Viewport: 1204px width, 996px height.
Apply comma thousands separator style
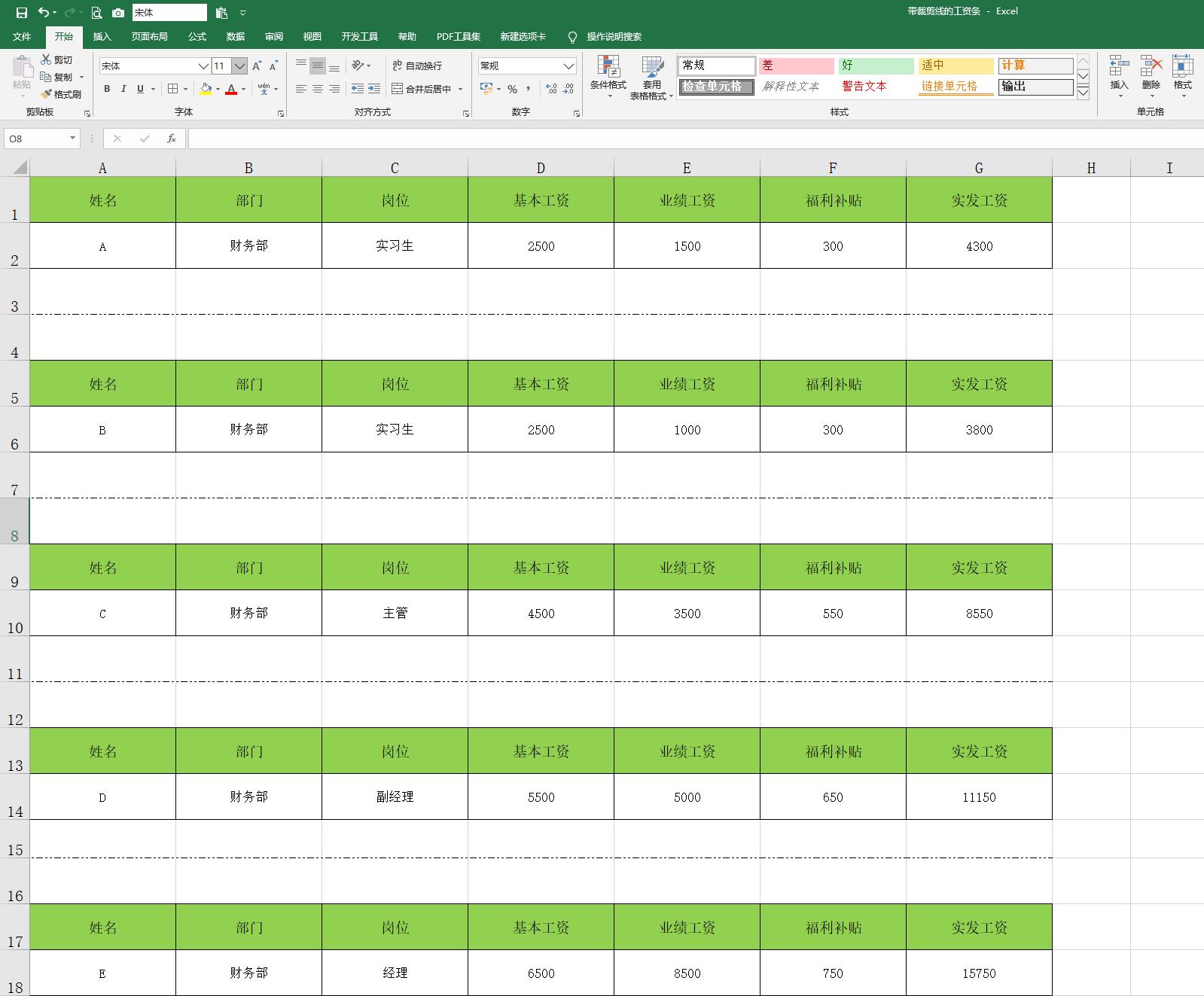[x=529, y=89]
